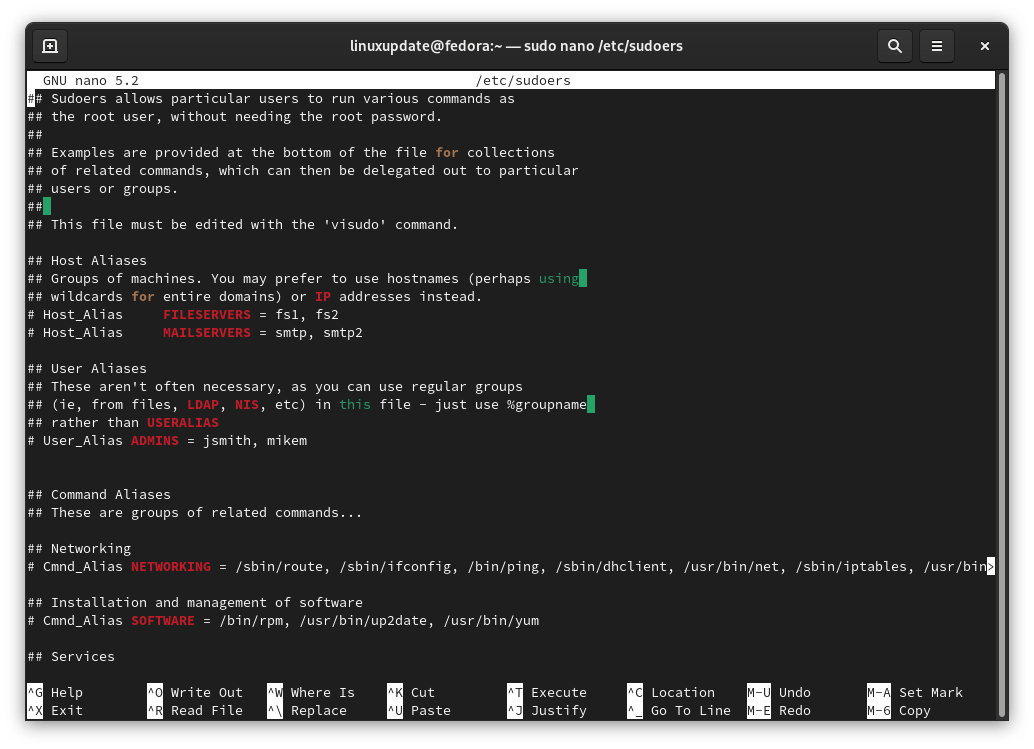Click the '## Command Aliases' line
This screenshot has width=1034, height=749.
tap(99, 494)
